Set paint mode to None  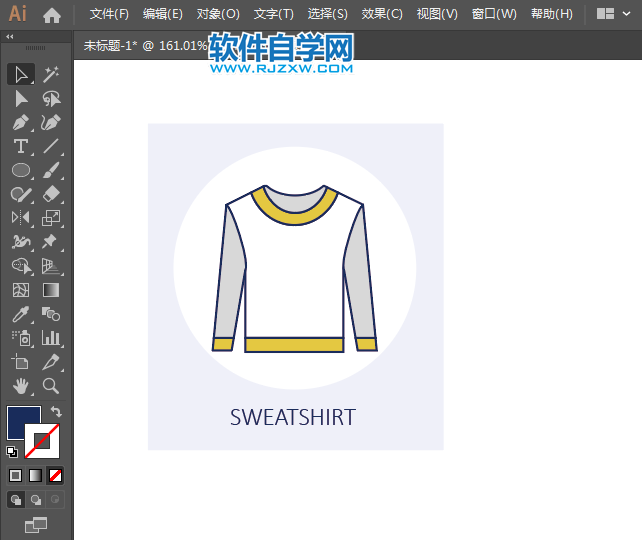coord(55,476)
